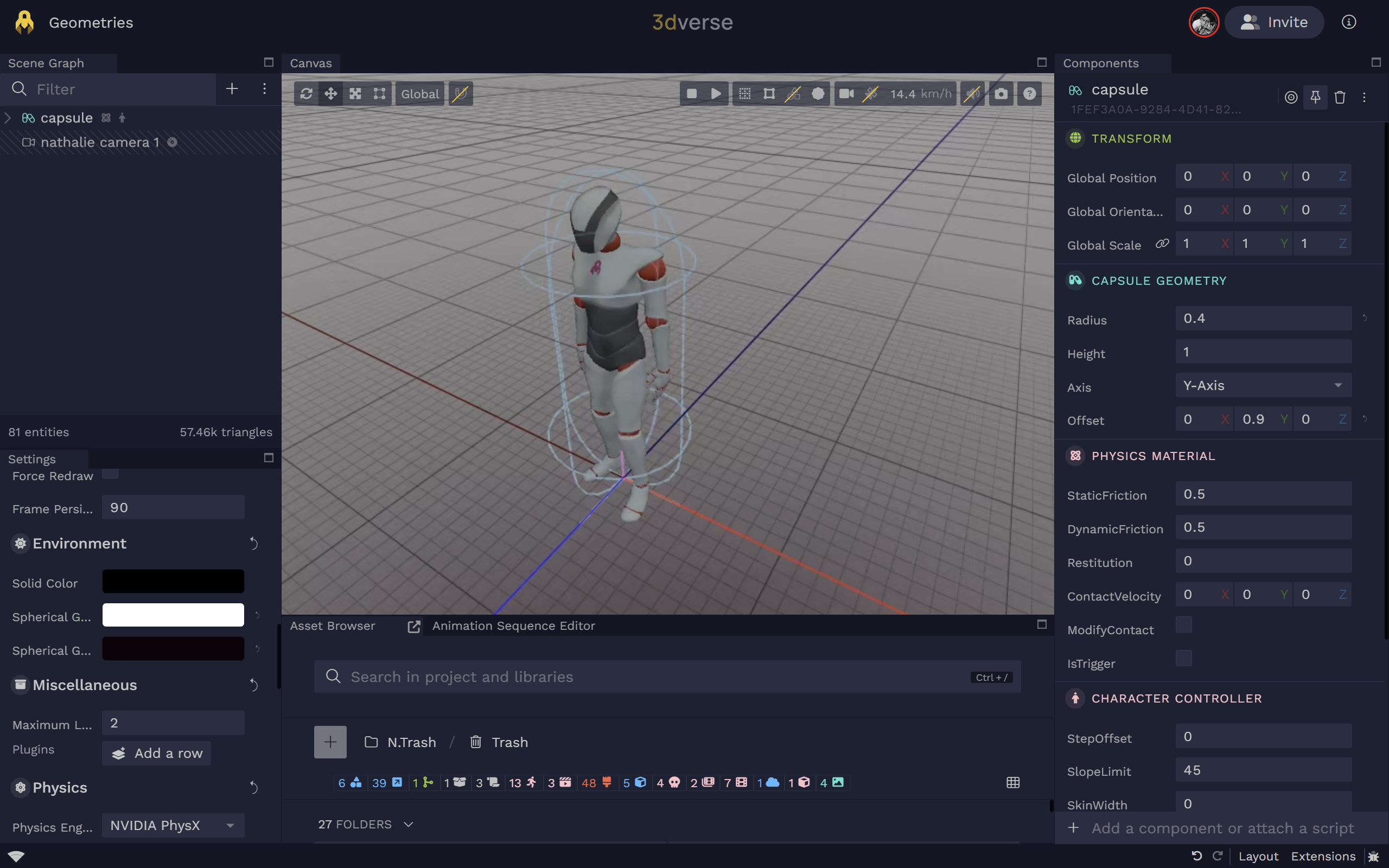This screenshot has width=1389, height=868.
Task: Switch to the Scene Graph tab
Action: [x=46, y=63]
